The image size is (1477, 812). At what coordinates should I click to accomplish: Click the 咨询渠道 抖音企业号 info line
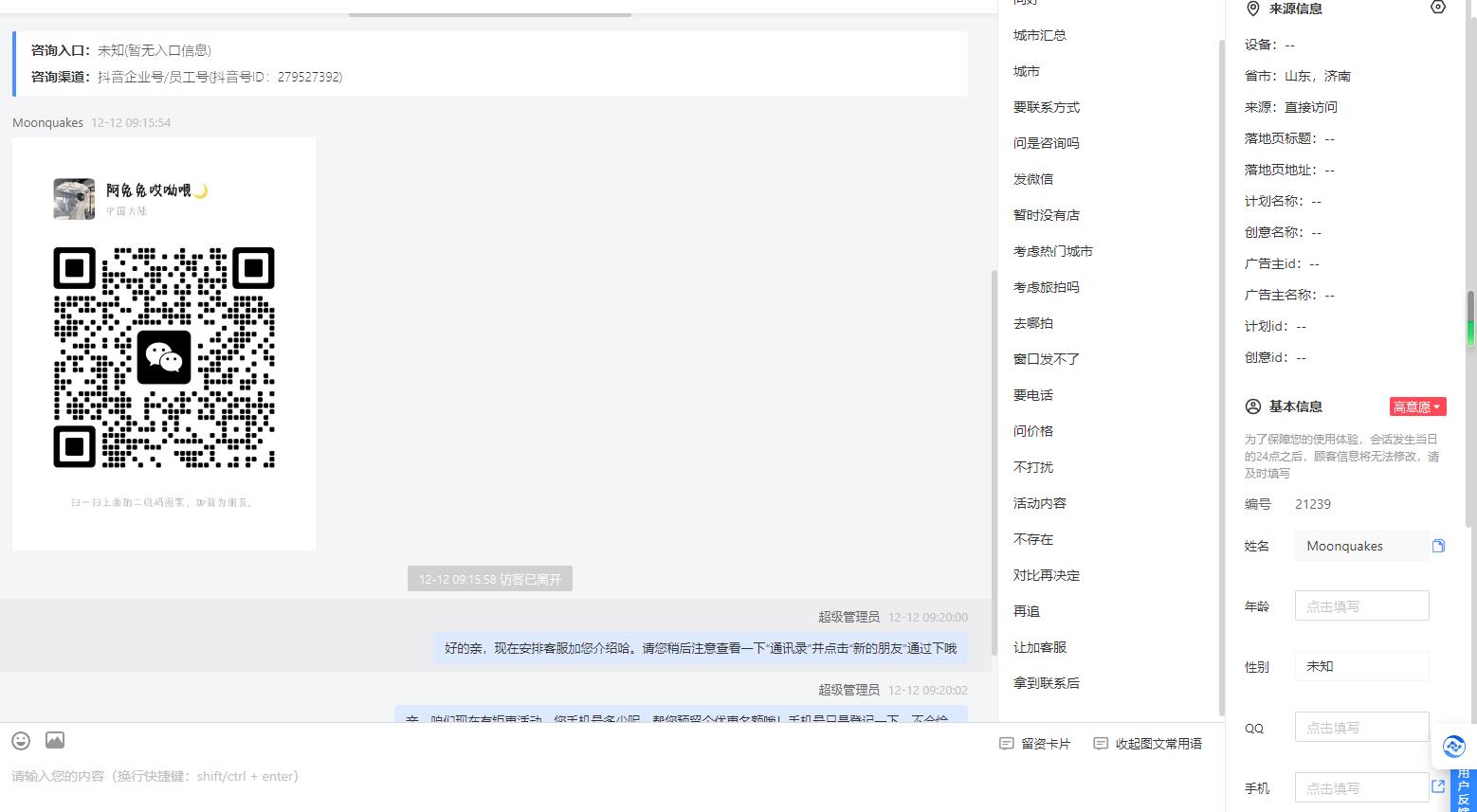pyautogui.click(x=187, y=77)
